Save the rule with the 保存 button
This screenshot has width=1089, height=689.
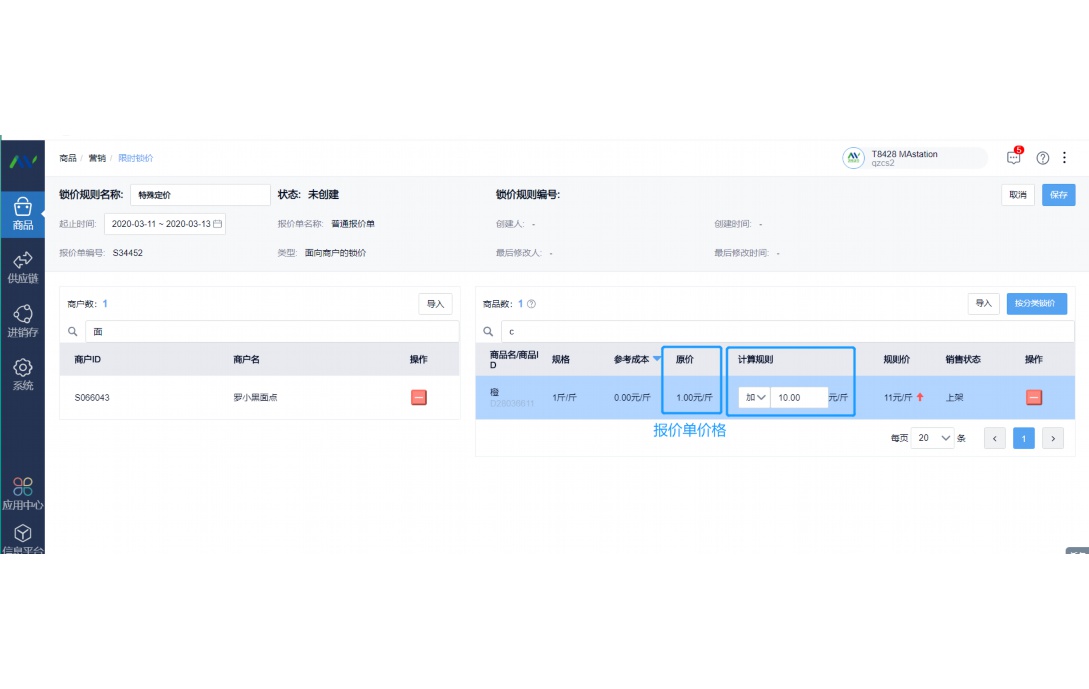point(1060,195)
